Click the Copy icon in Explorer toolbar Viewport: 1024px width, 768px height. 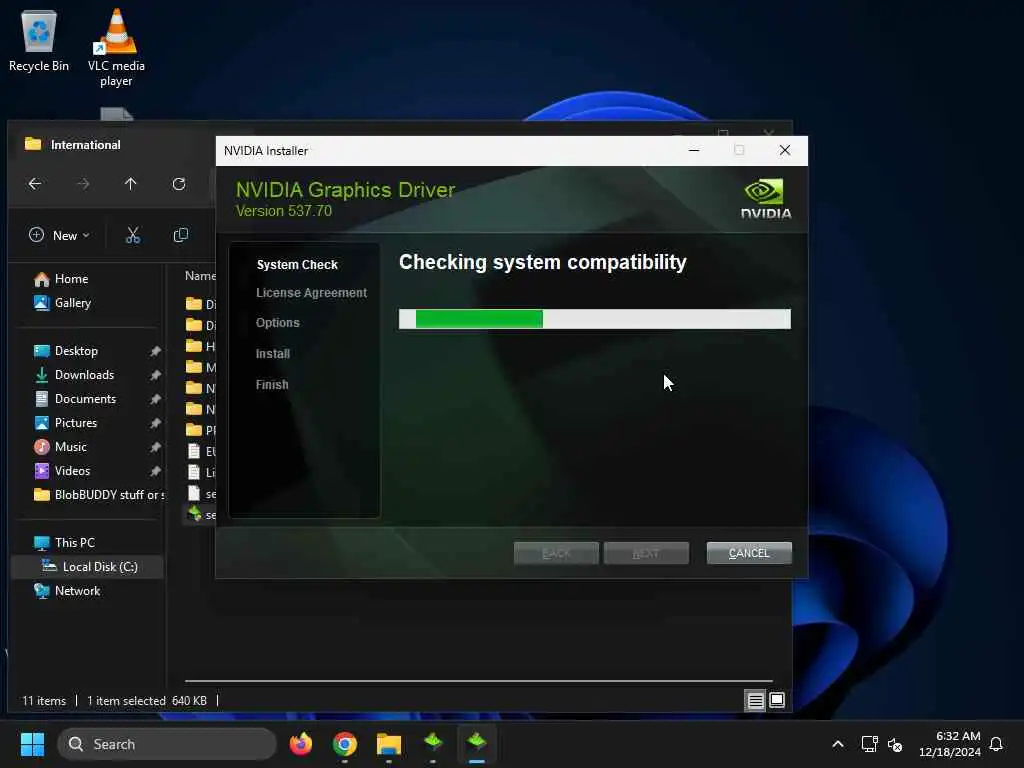(x=181, y=235)
